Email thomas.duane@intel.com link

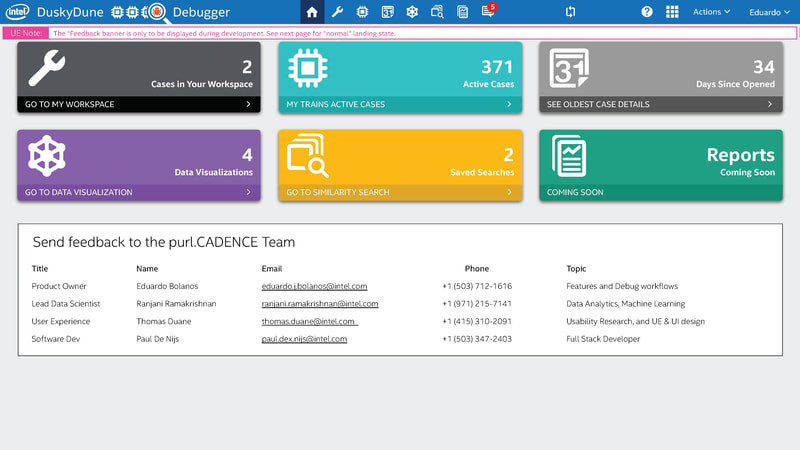[x=310, y=321]
